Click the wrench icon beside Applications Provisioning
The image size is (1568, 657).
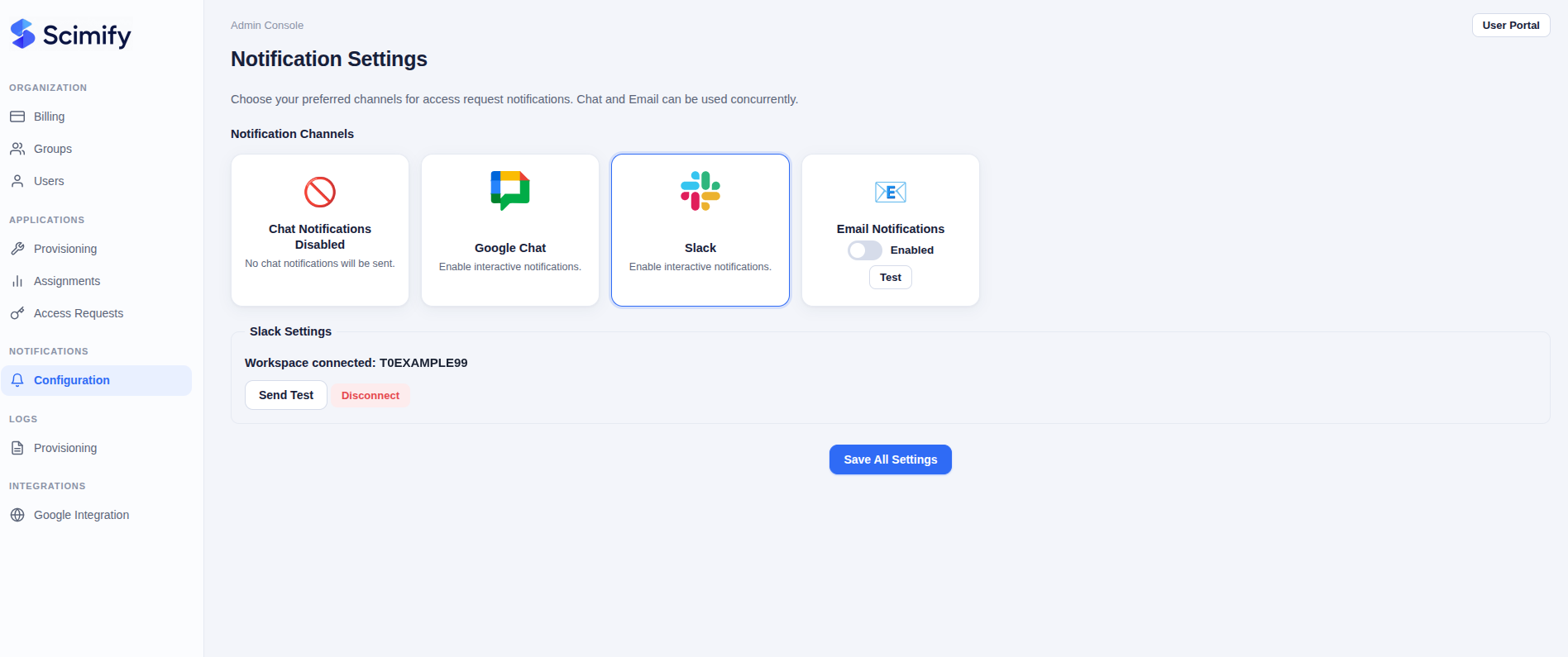17,249
